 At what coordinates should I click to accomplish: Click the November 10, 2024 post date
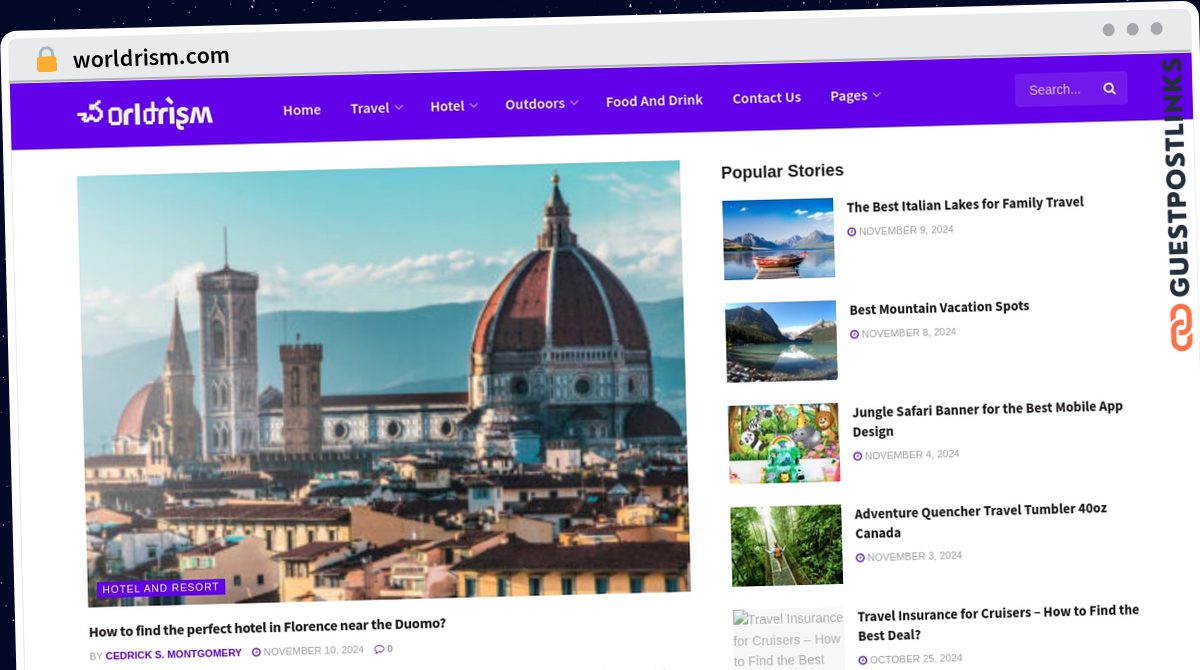(x=314, y=650)
